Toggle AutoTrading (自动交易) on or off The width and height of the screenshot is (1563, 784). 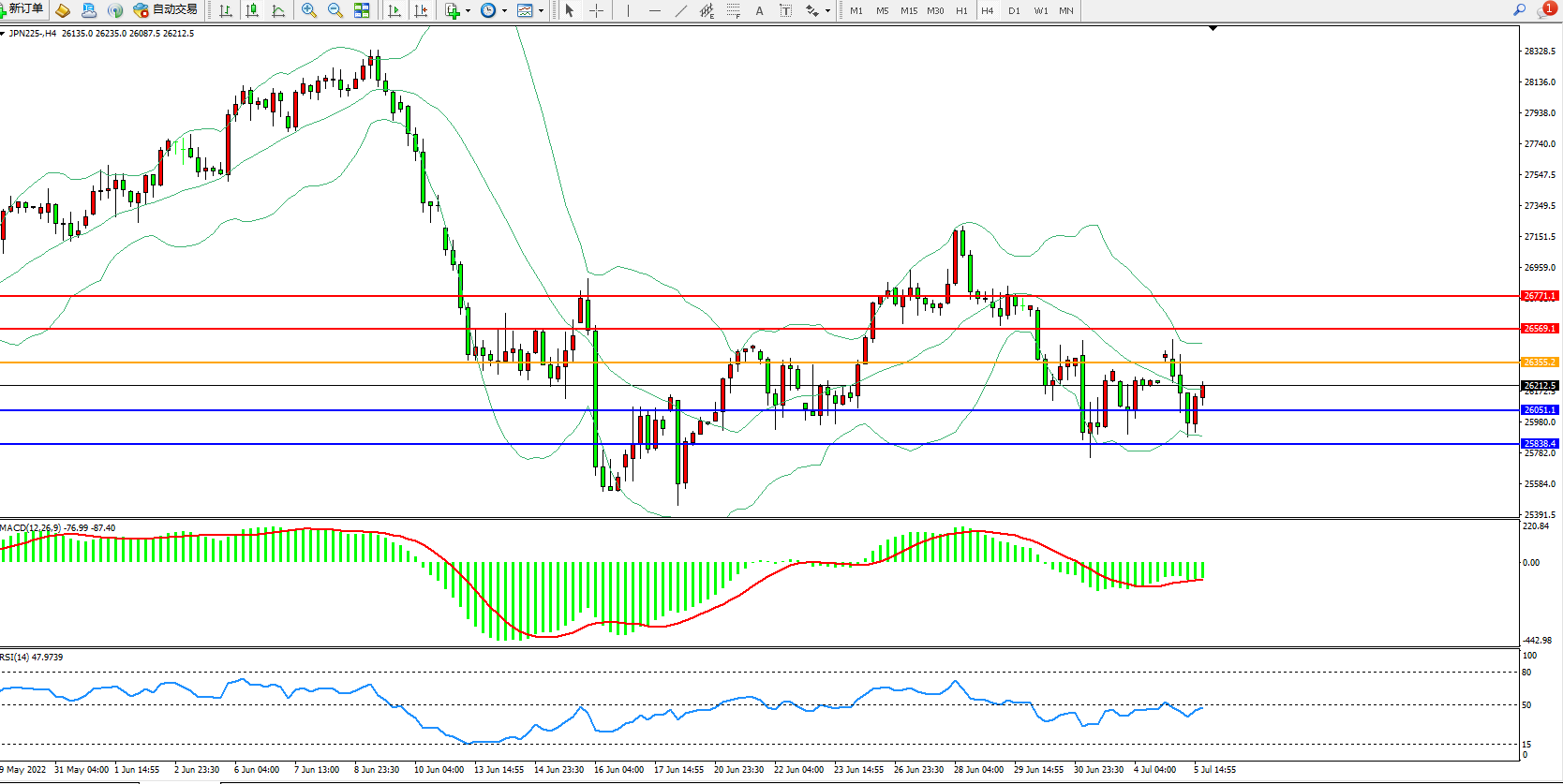tap(166, 10)
